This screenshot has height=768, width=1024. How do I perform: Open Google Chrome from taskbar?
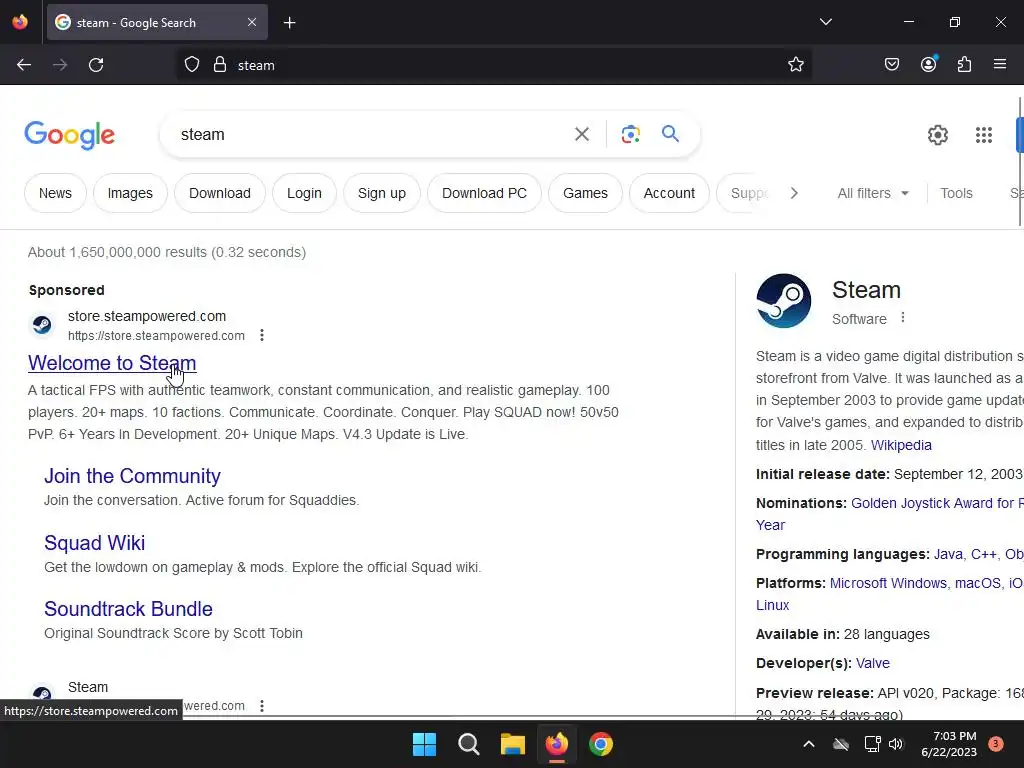click(x=601, y=744)
